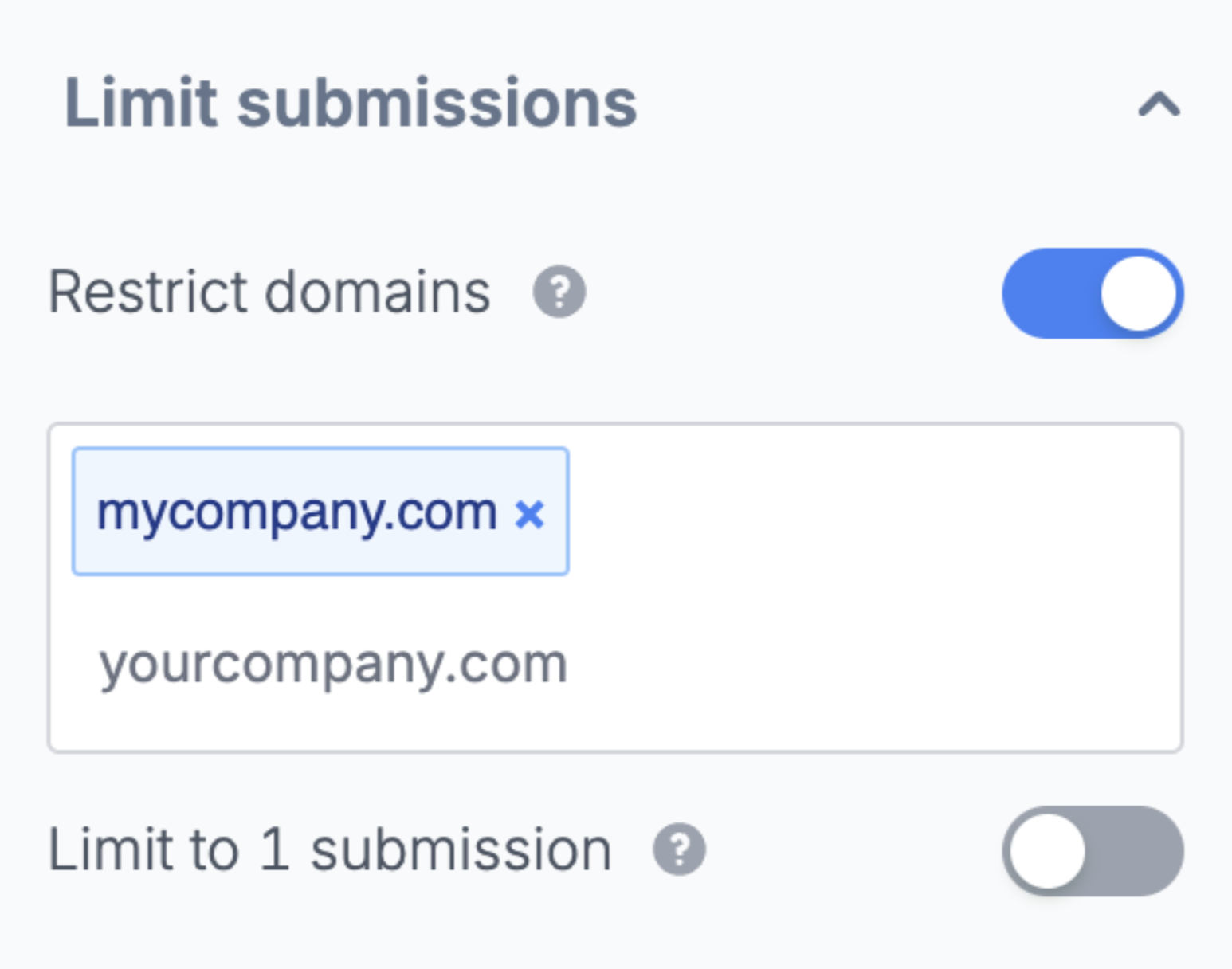Viewport: 1232px width, 969px height.
Task: Click the blue cross inside the domain chip
Action: 530,514
